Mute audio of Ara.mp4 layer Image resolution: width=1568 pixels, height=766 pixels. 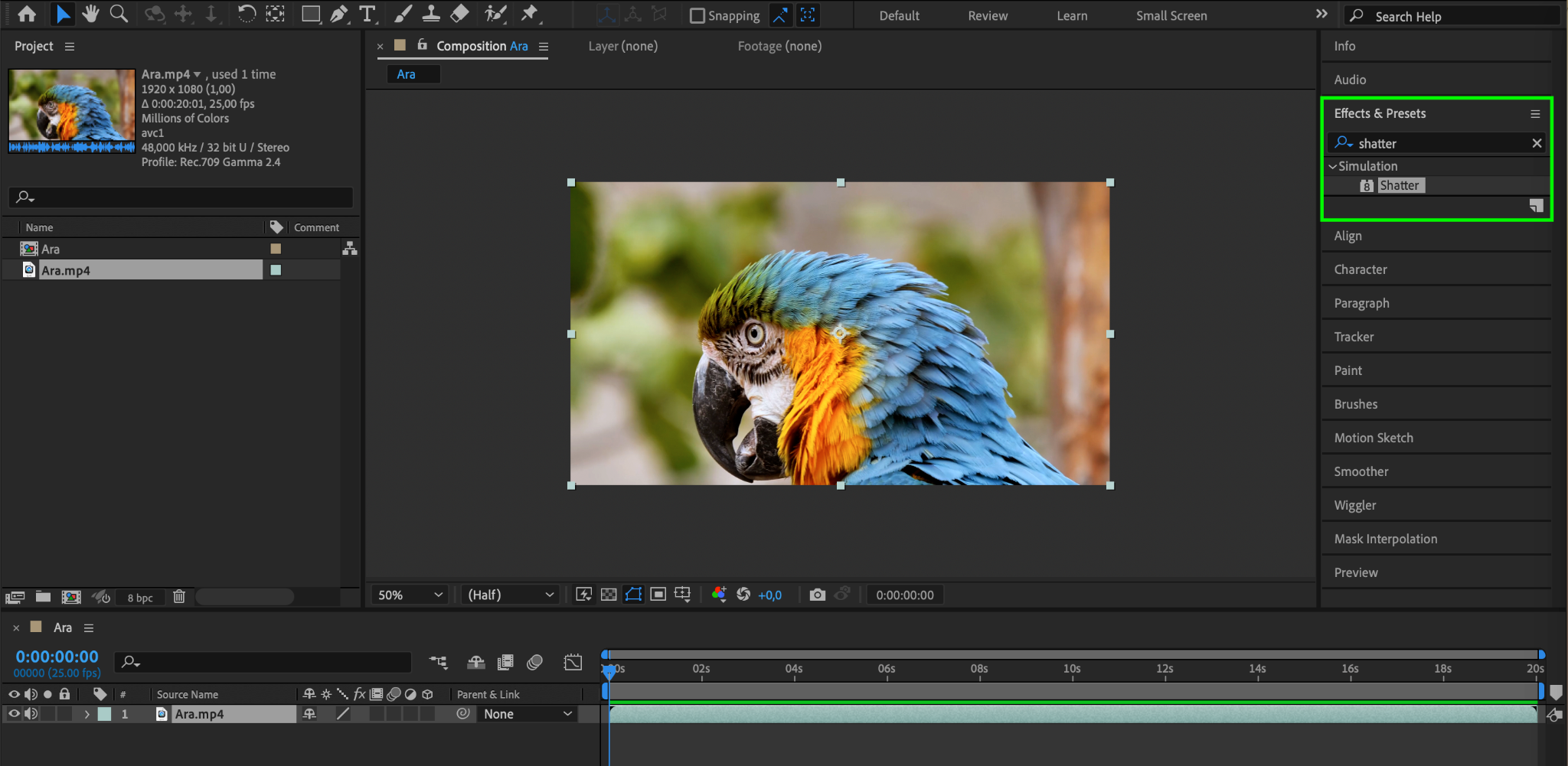31,714
